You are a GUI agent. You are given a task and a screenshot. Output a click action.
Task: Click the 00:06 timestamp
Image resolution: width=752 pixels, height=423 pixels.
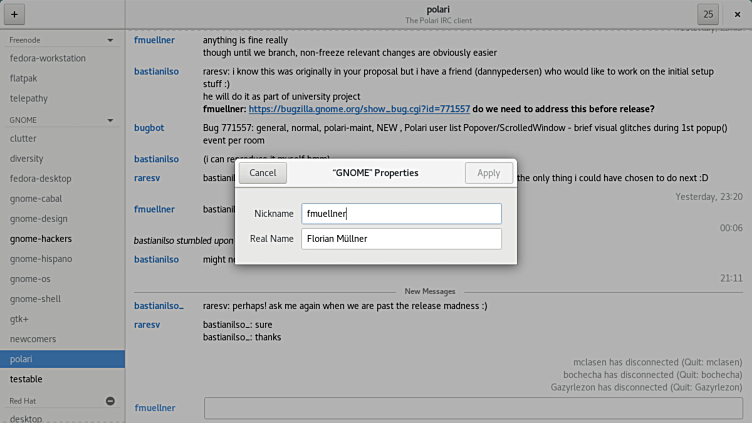tap(731, 228)
